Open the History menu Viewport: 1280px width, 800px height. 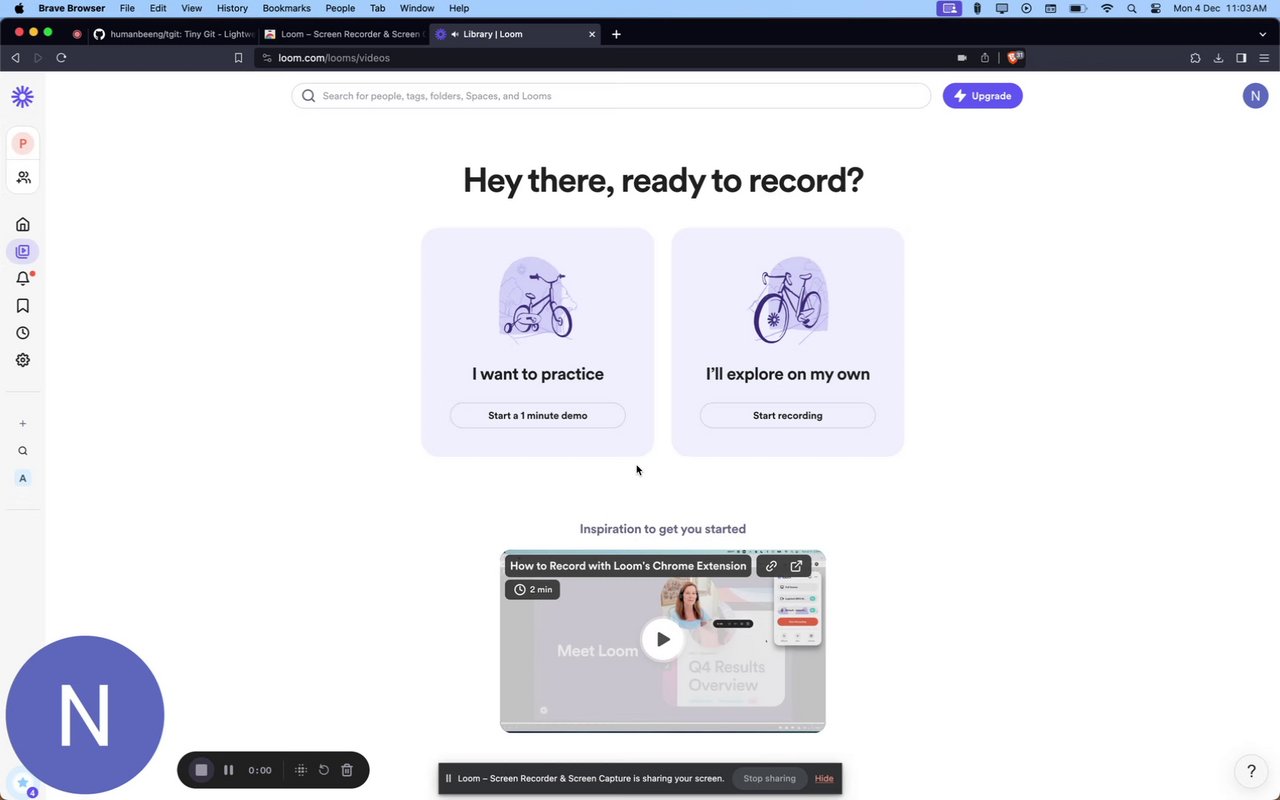click(232, 8)
